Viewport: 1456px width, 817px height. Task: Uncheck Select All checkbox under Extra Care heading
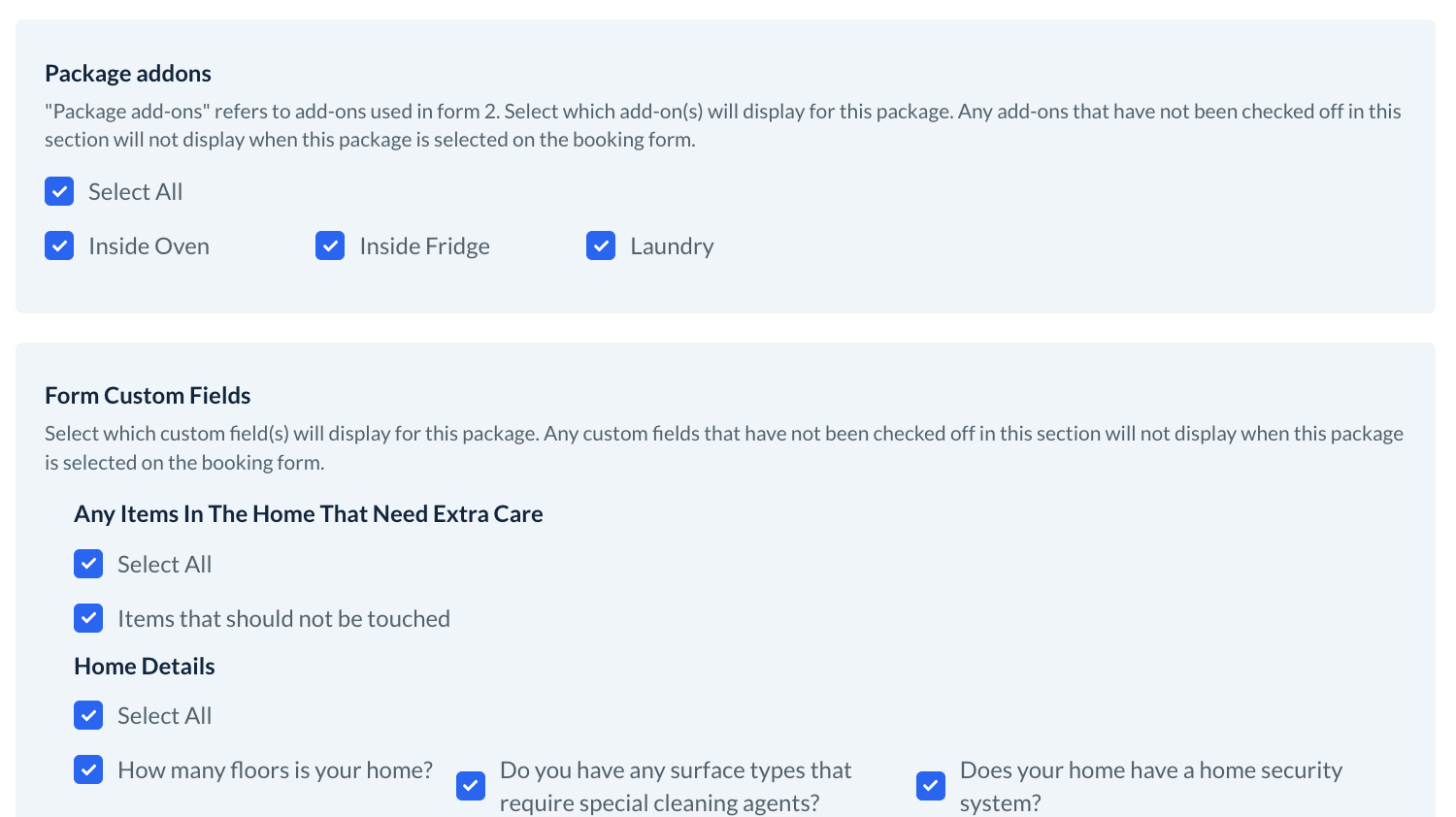[x=88, y=564]
